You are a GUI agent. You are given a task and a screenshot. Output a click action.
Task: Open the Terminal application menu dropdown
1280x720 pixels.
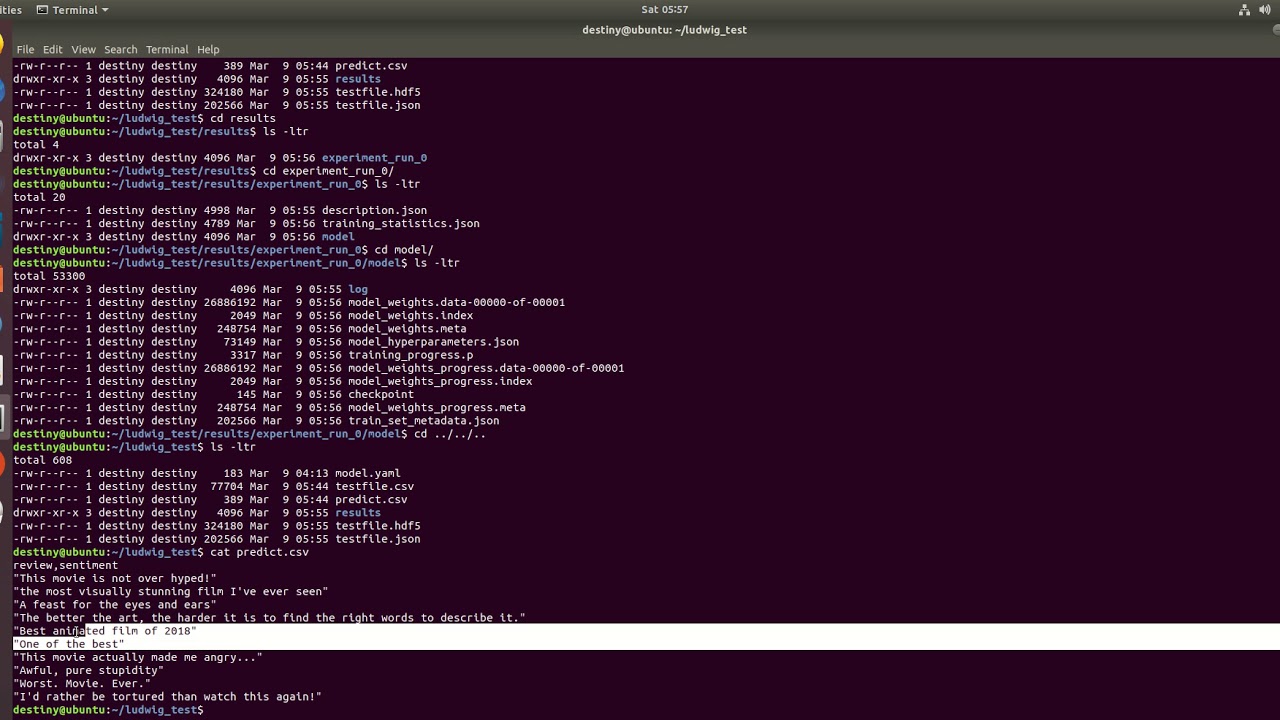(x=72, y=10)
